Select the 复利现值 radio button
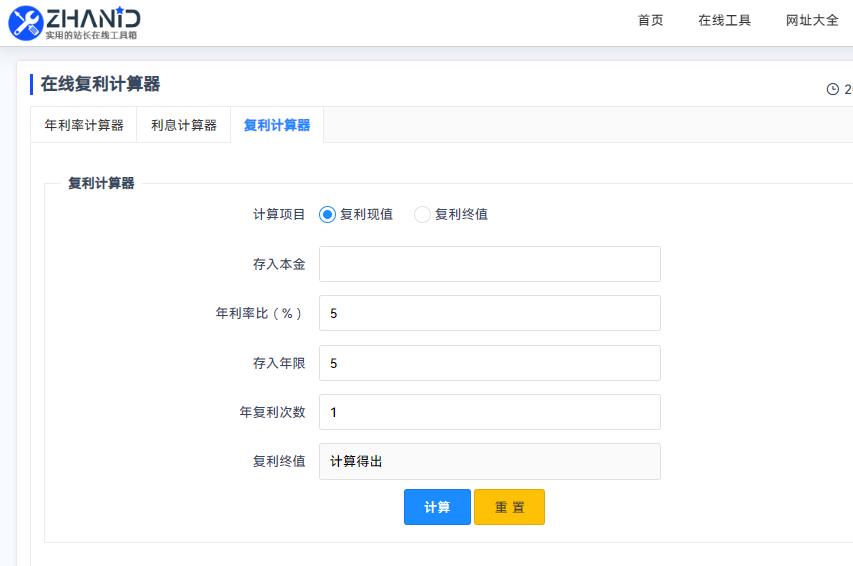Screen dimensions: 853x566 click(x=327, y=214)
